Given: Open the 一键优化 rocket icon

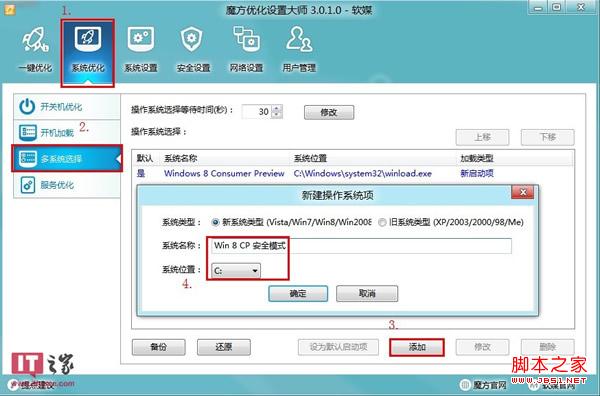Looking at the screenshot, I should (35, 49).
